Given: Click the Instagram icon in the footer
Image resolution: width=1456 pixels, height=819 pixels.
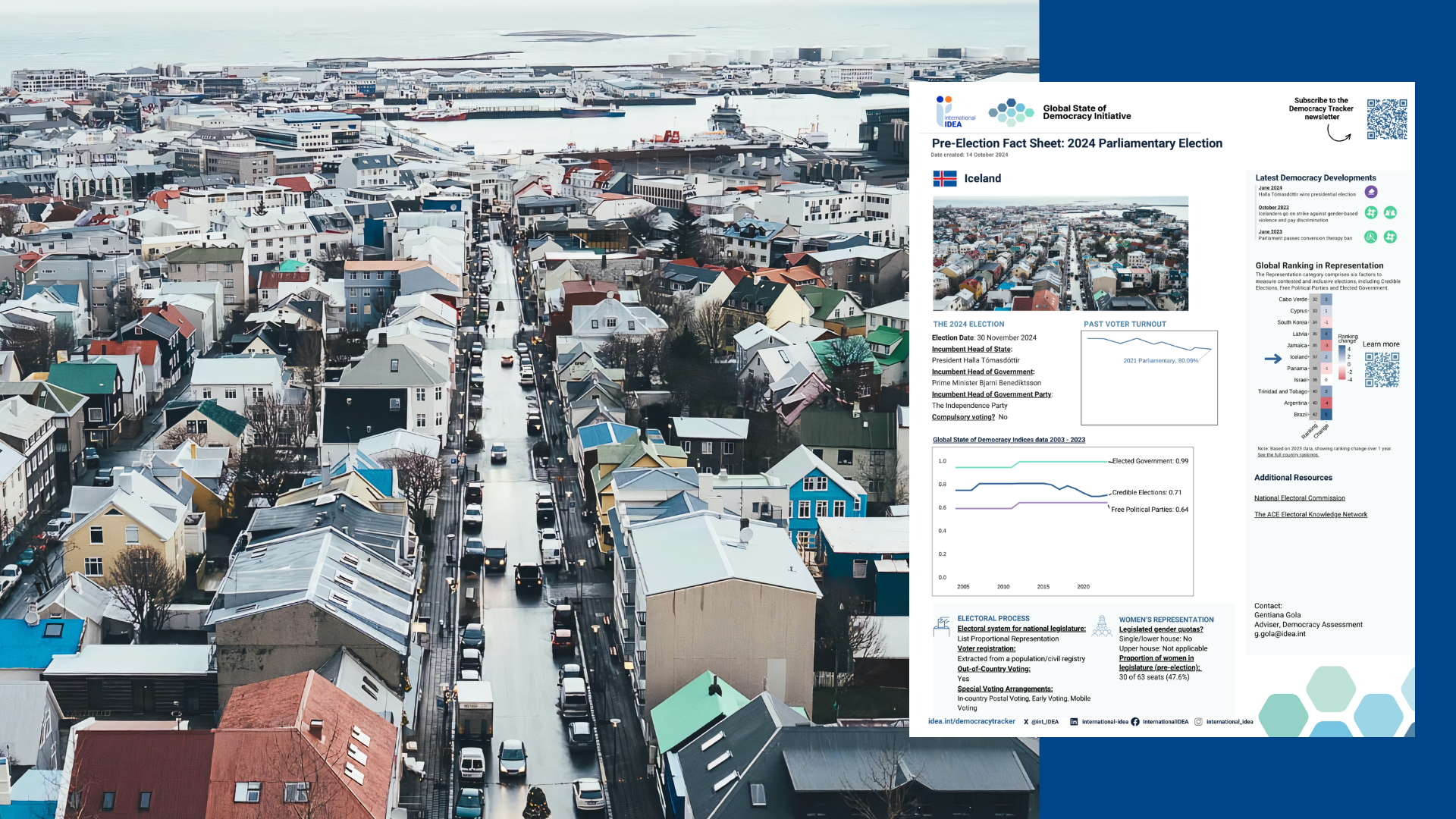Looking at the screenshot, I should pyautogui.click(x=1198, y=722).
